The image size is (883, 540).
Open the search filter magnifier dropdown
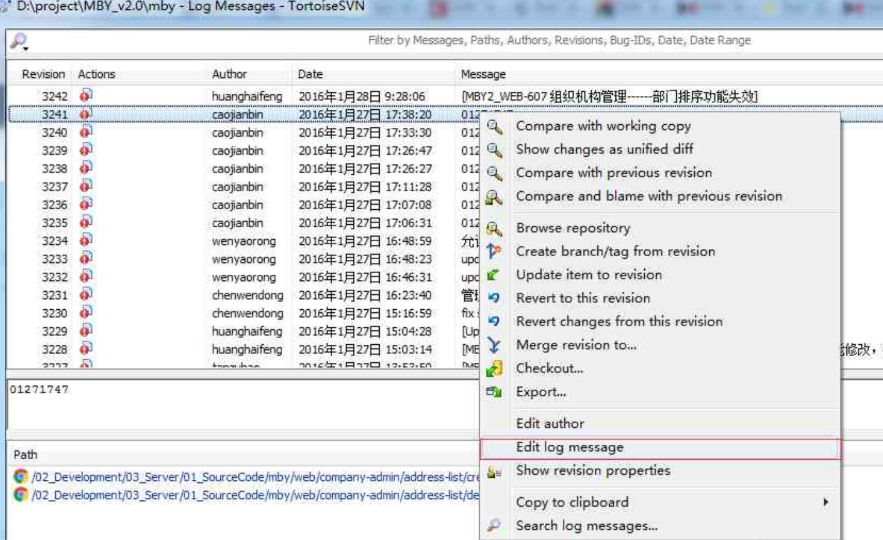tap(20, 41)
